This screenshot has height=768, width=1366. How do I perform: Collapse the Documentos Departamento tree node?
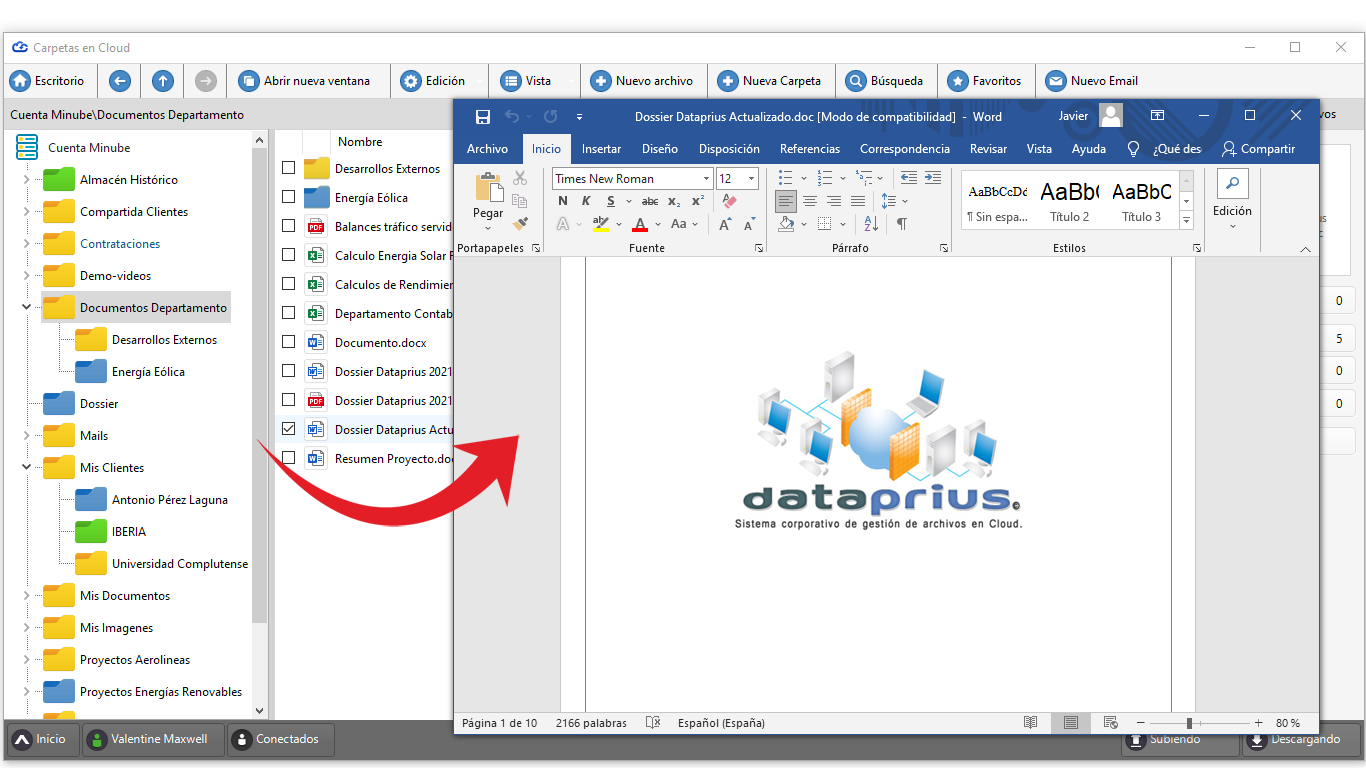pyautogui.click(x=26, y=308)
